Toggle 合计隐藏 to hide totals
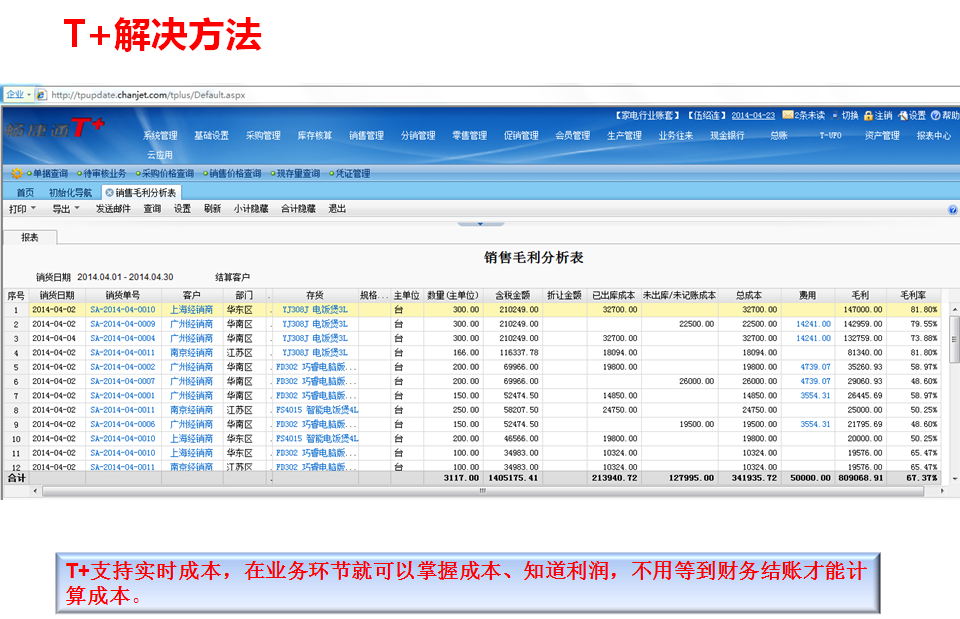This screenshot has width=960, height=619. (298, 209)
